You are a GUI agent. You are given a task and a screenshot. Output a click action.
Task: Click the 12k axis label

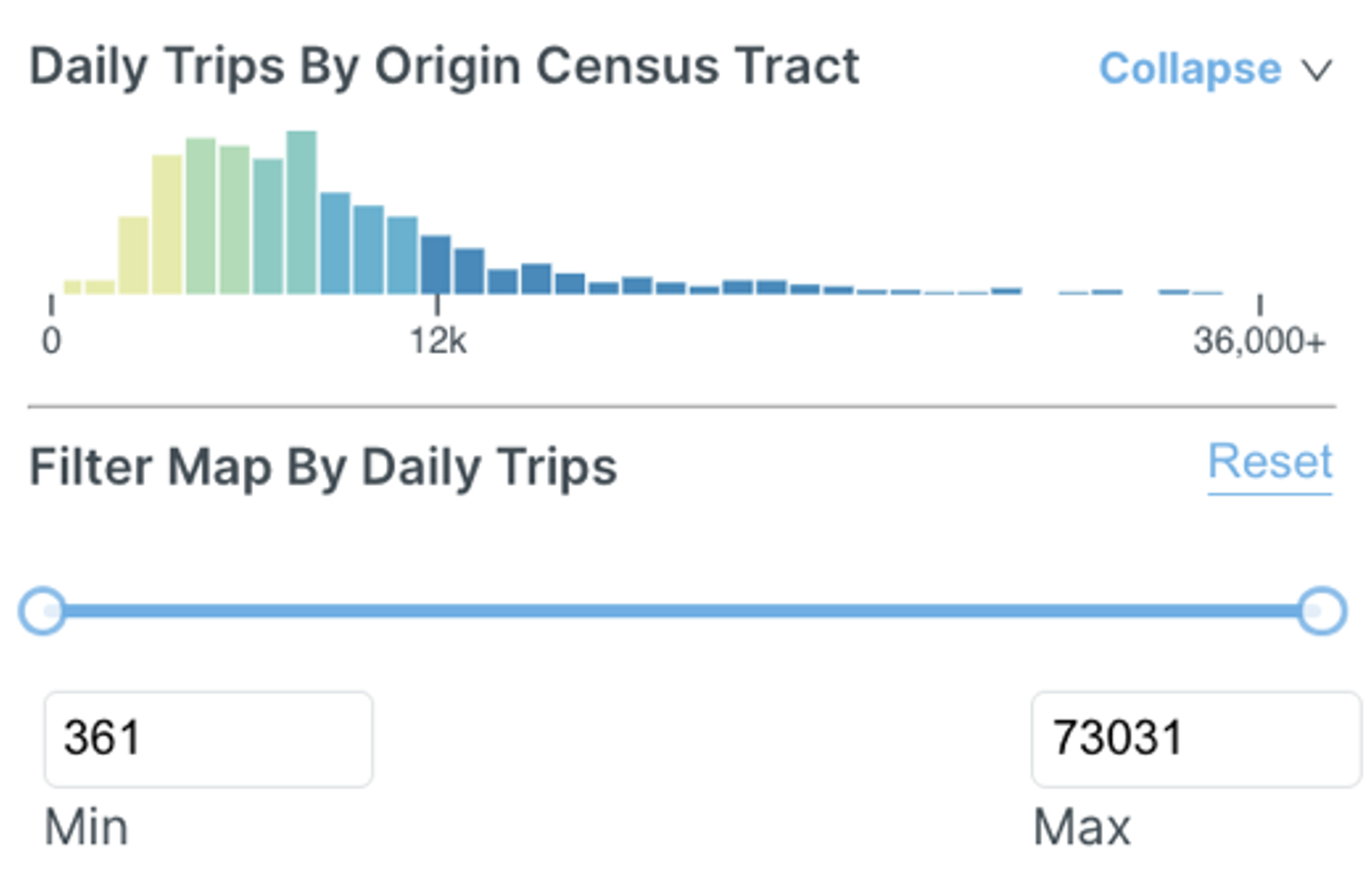[x=438, y=342]
